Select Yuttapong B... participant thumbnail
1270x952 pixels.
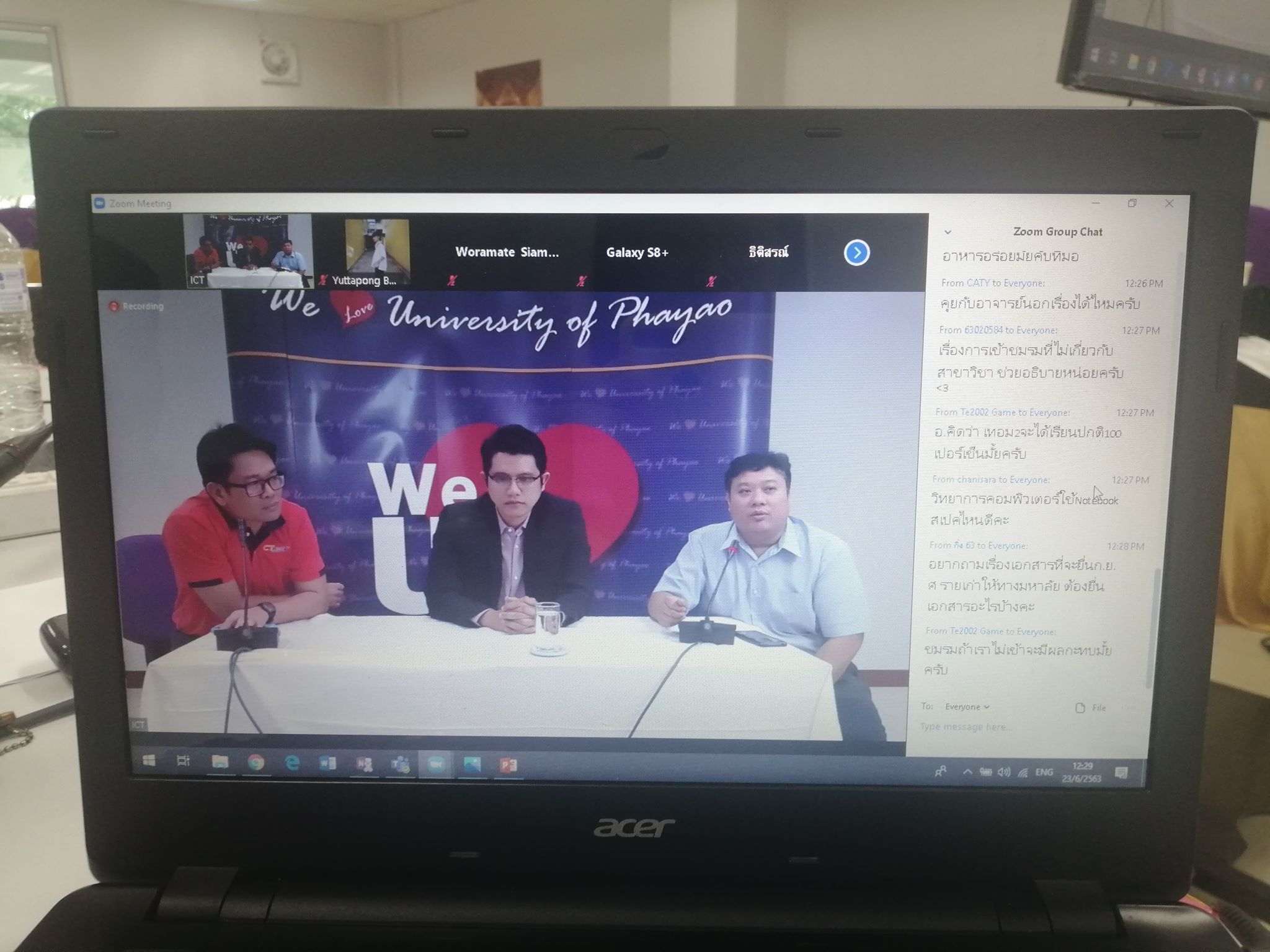click(x=376, y=251)
